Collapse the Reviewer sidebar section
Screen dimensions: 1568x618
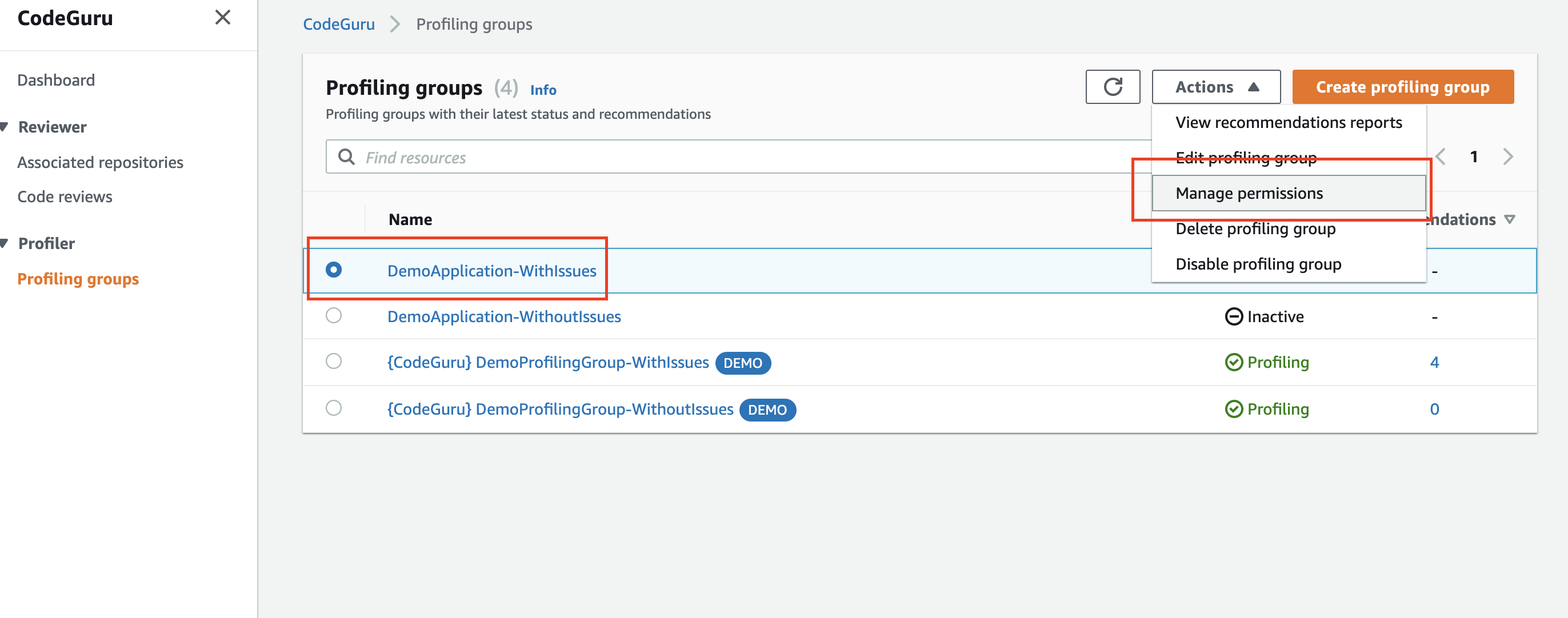pyautogui.click(x=5, y=127)
